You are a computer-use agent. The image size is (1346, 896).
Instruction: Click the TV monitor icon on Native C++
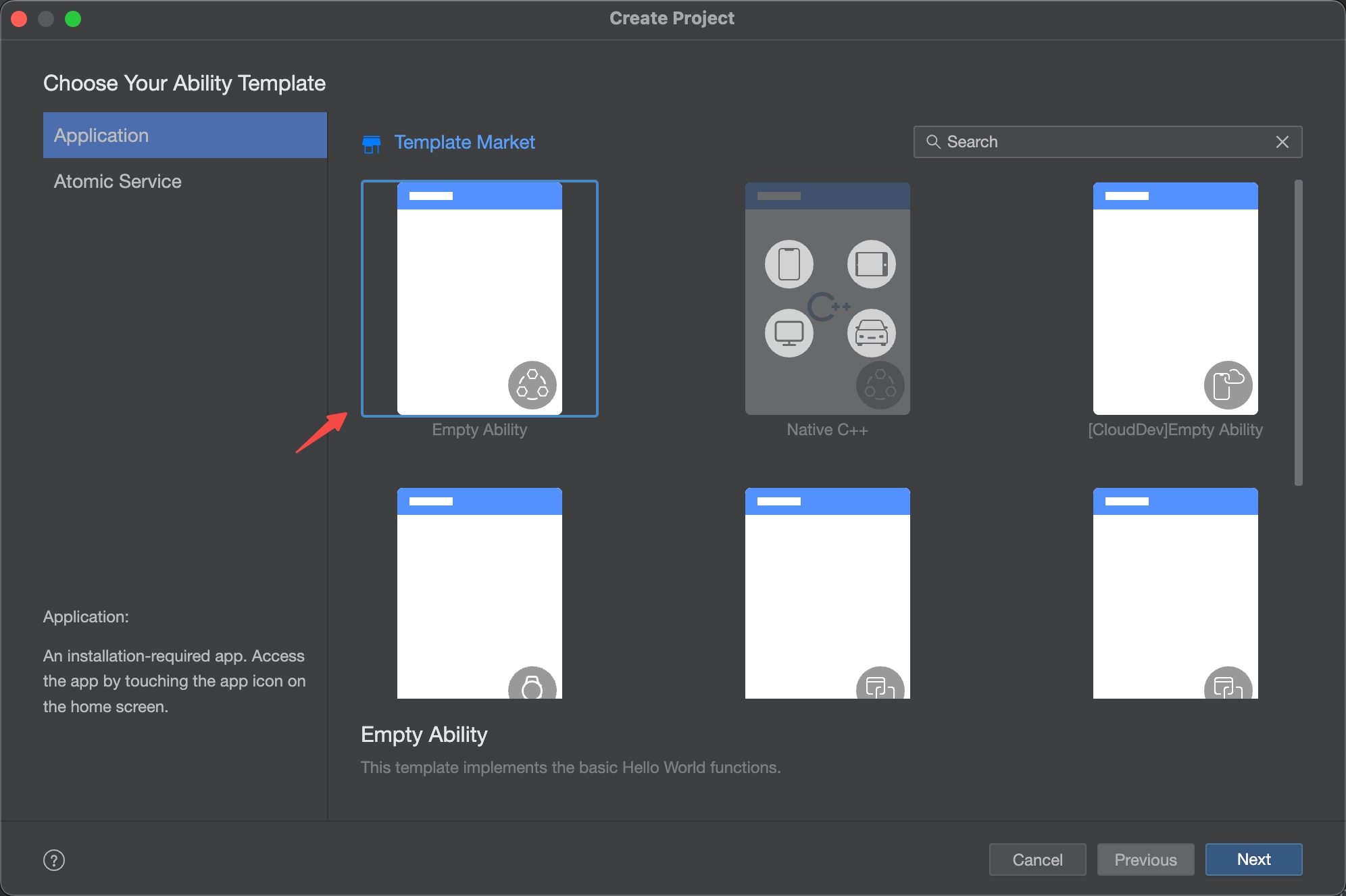[x=789, y=332]
